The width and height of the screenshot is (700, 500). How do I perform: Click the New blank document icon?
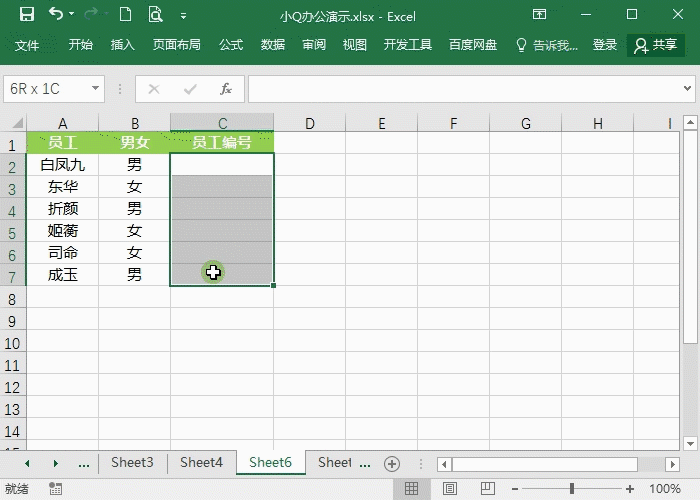click(125, 15)
